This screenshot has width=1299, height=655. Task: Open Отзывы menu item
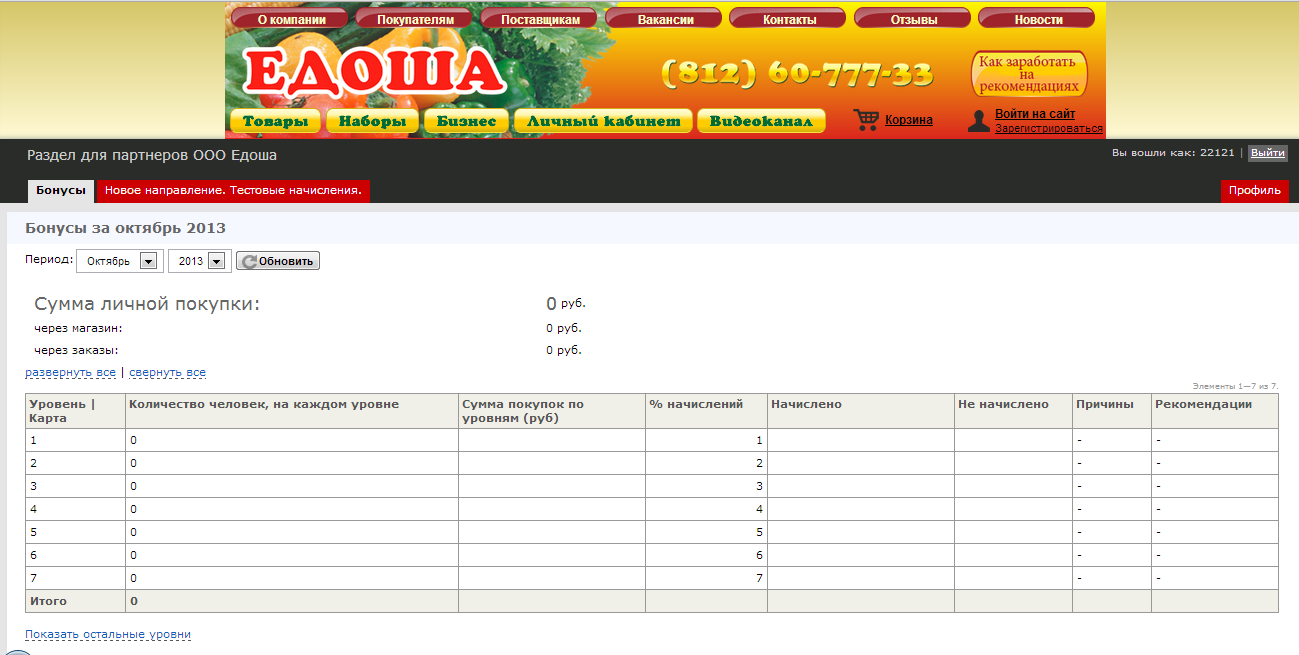click(914, 19)
